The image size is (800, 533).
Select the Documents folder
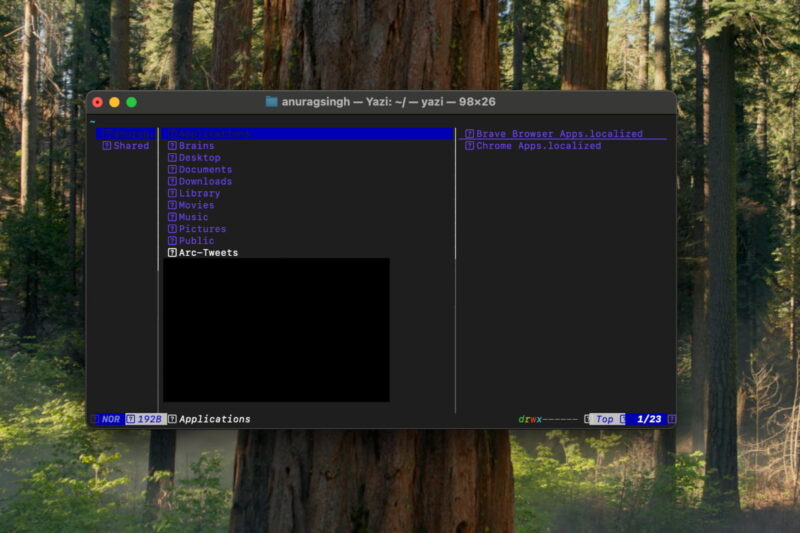(x=205, y=170)
